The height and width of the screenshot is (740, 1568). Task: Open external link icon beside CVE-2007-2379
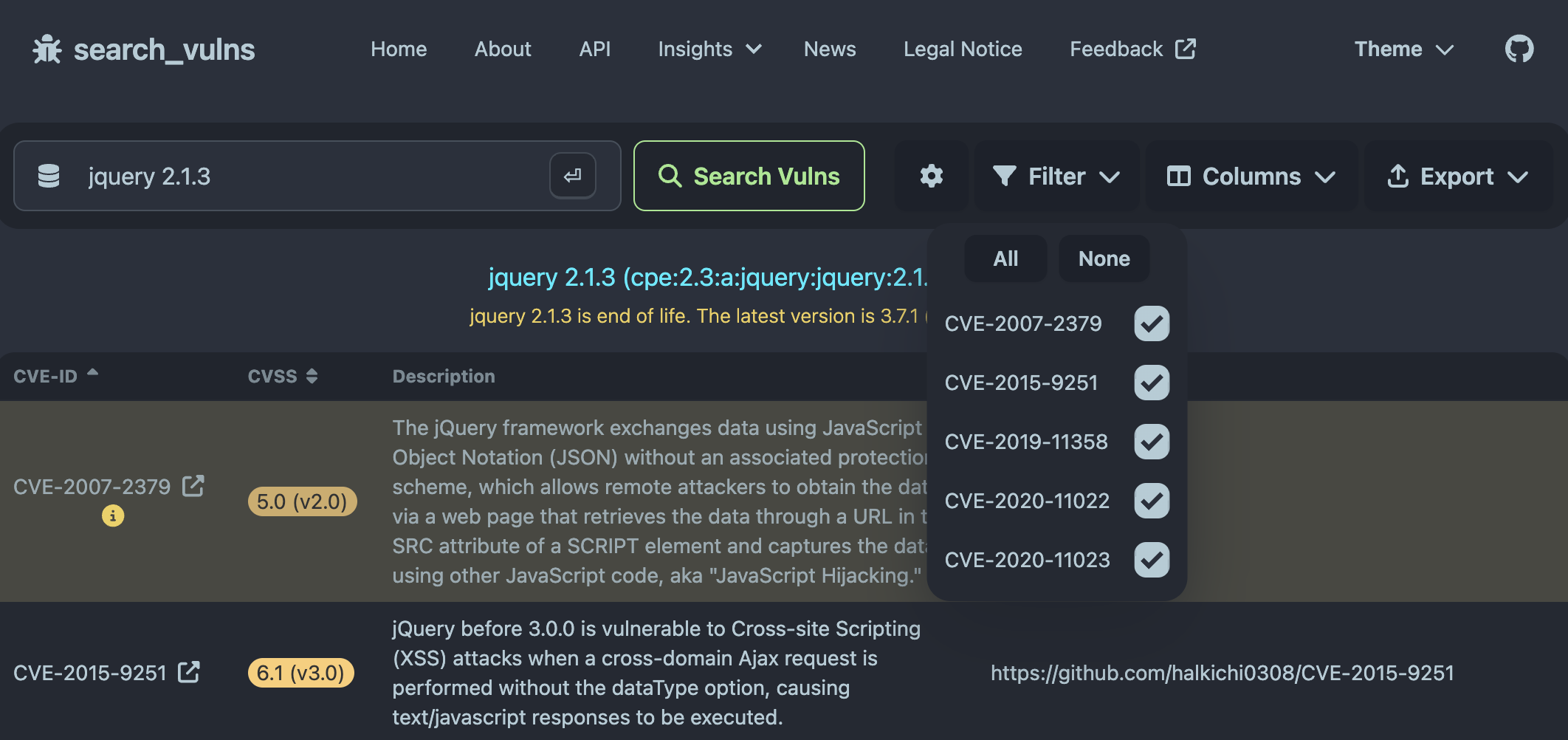193,486
